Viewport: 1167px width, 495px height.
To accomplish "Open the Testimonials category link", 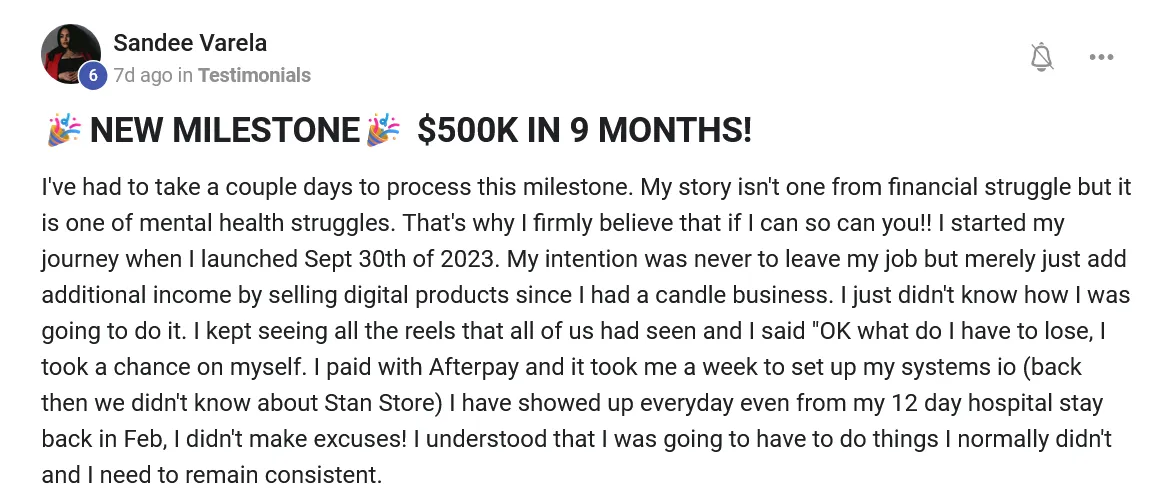I will click(x=255, y=75).
